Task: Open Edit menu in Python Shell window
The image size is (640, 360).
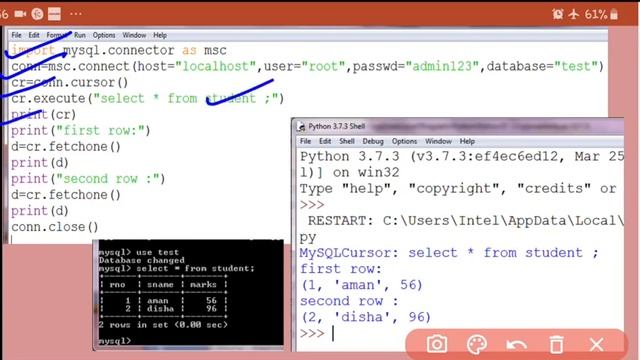Action: 325,141
